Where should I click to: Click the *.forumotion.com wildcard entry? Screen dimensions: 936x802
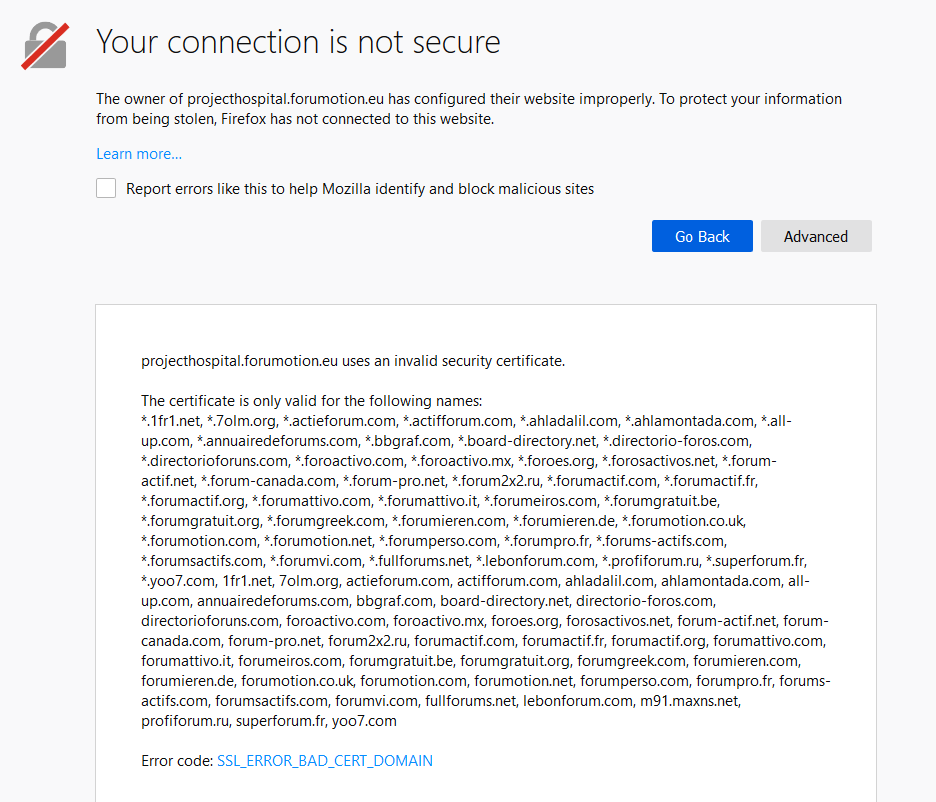click(x=200, y=541)
